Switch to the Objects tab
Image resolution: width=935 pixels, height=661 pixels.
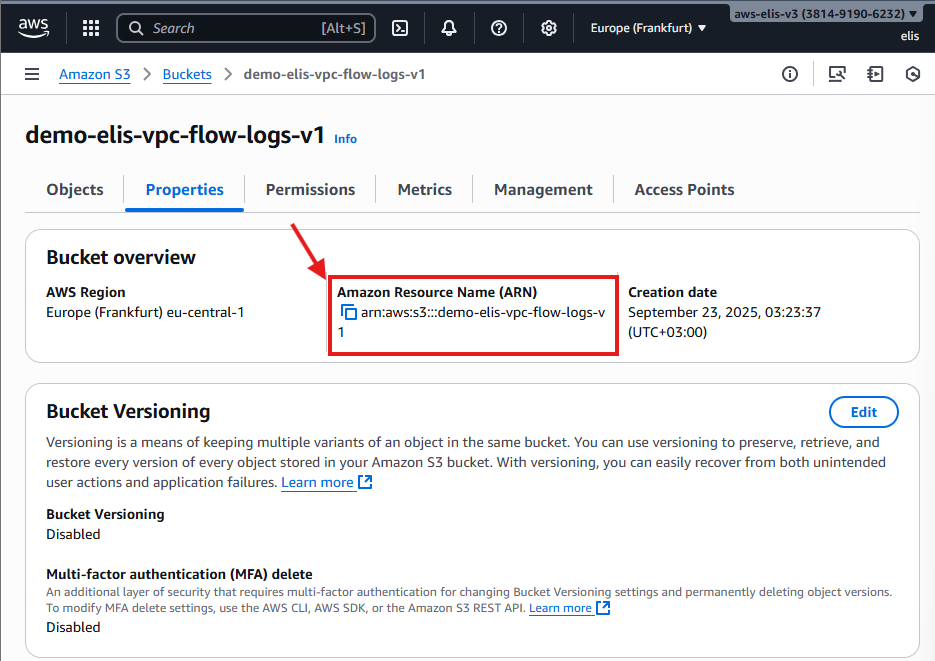75,189
